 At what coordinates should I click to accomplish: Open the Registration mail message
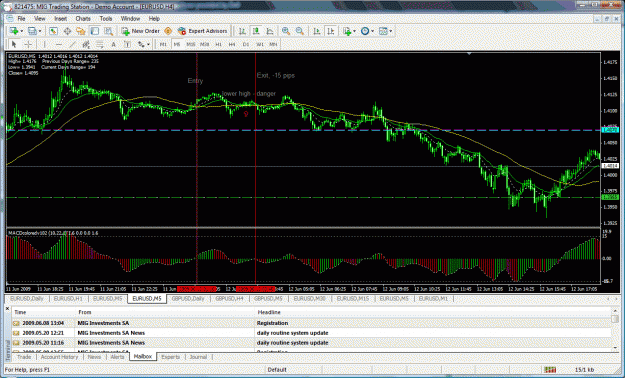point(312,323)
